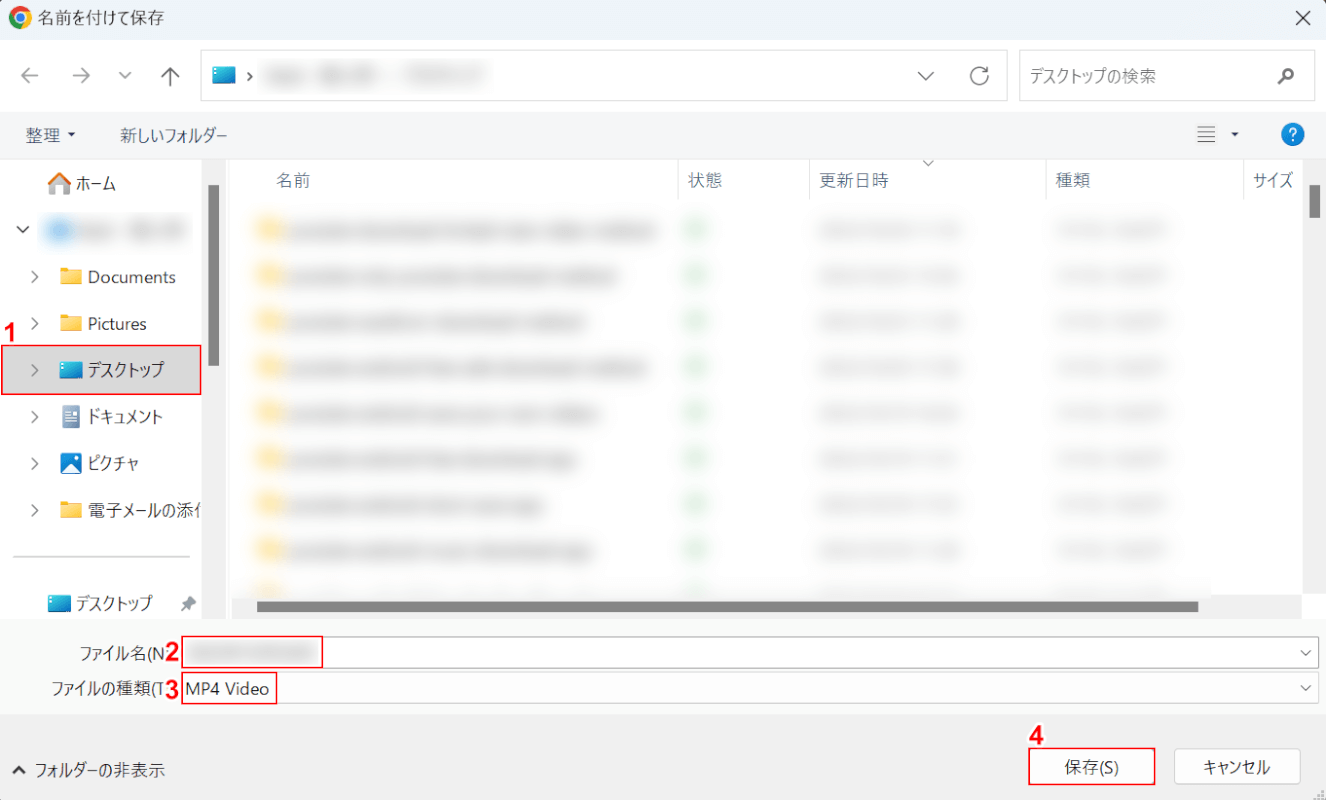Image resolution: width=1326 pixels, height=800 pixels.
Task: Select the Pictures folder
Action: pos(104,323)
